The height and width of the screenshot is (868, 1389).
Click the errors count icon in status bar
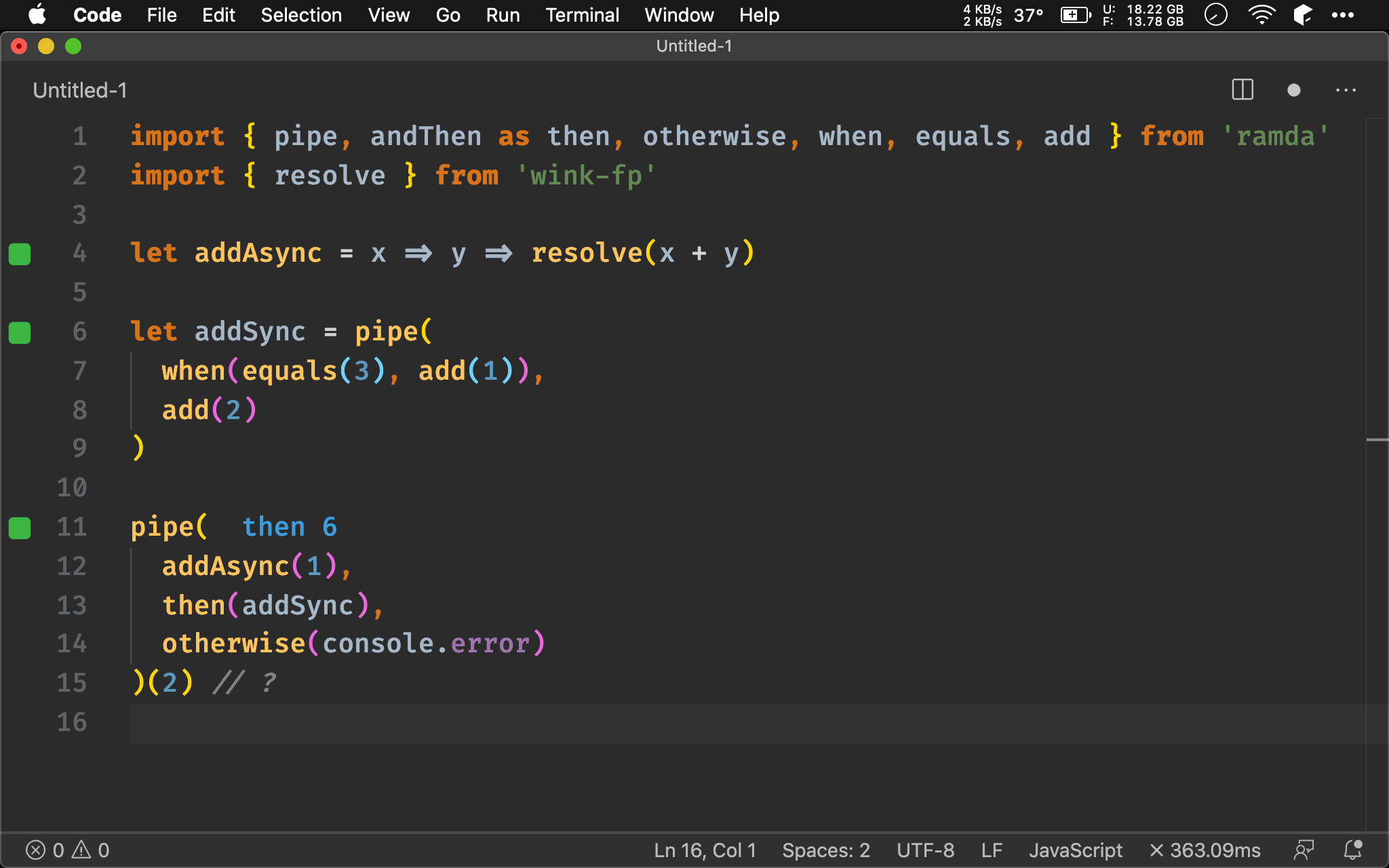tap(36, 850)
